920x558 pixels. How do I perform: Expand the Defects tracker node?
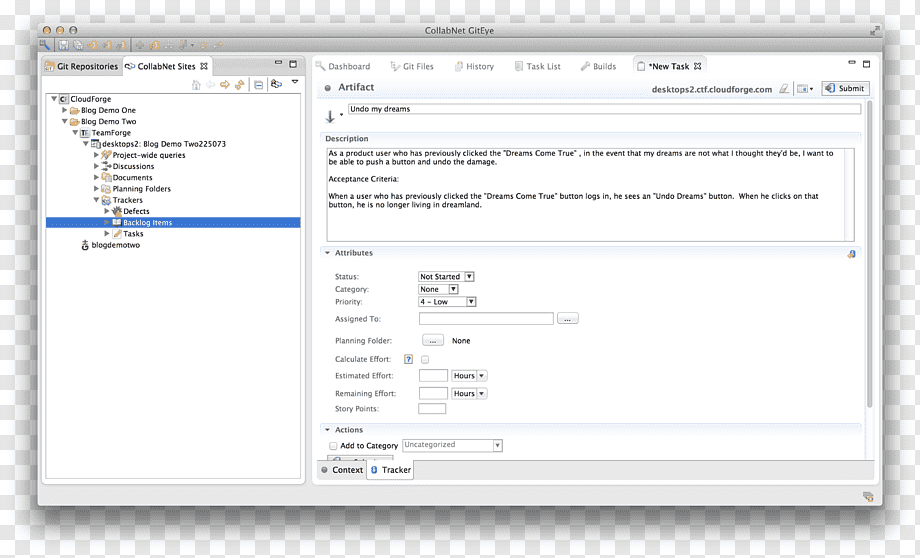107,211
